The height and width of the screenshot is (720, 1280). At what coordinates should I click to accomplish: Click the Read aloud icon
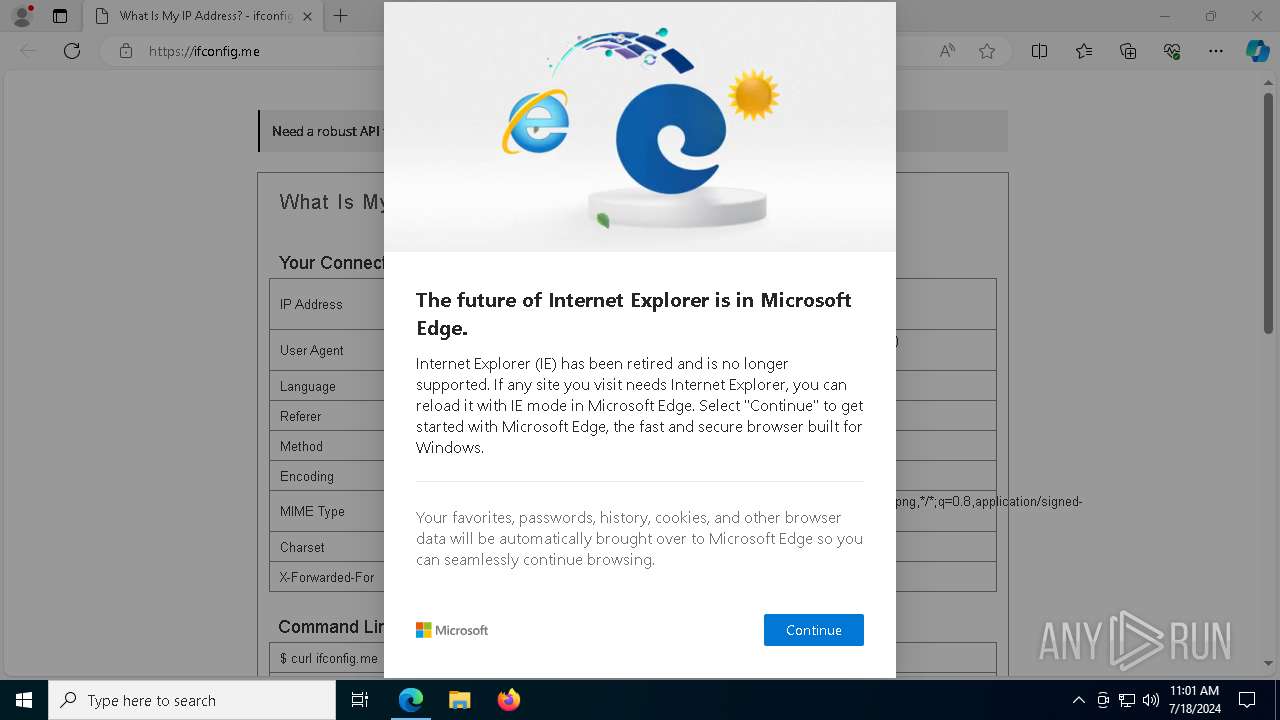947,51
